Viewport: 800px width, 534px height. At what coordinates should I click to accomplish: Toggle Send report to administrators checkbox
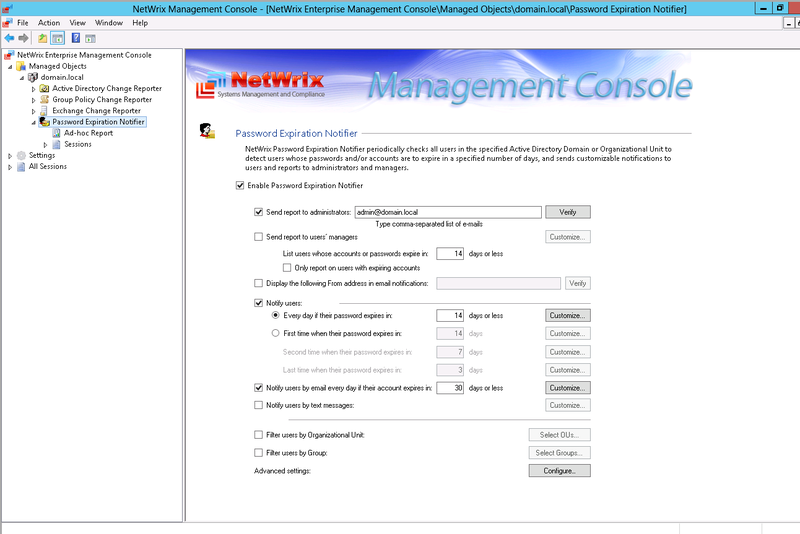(x=259, y=212)
